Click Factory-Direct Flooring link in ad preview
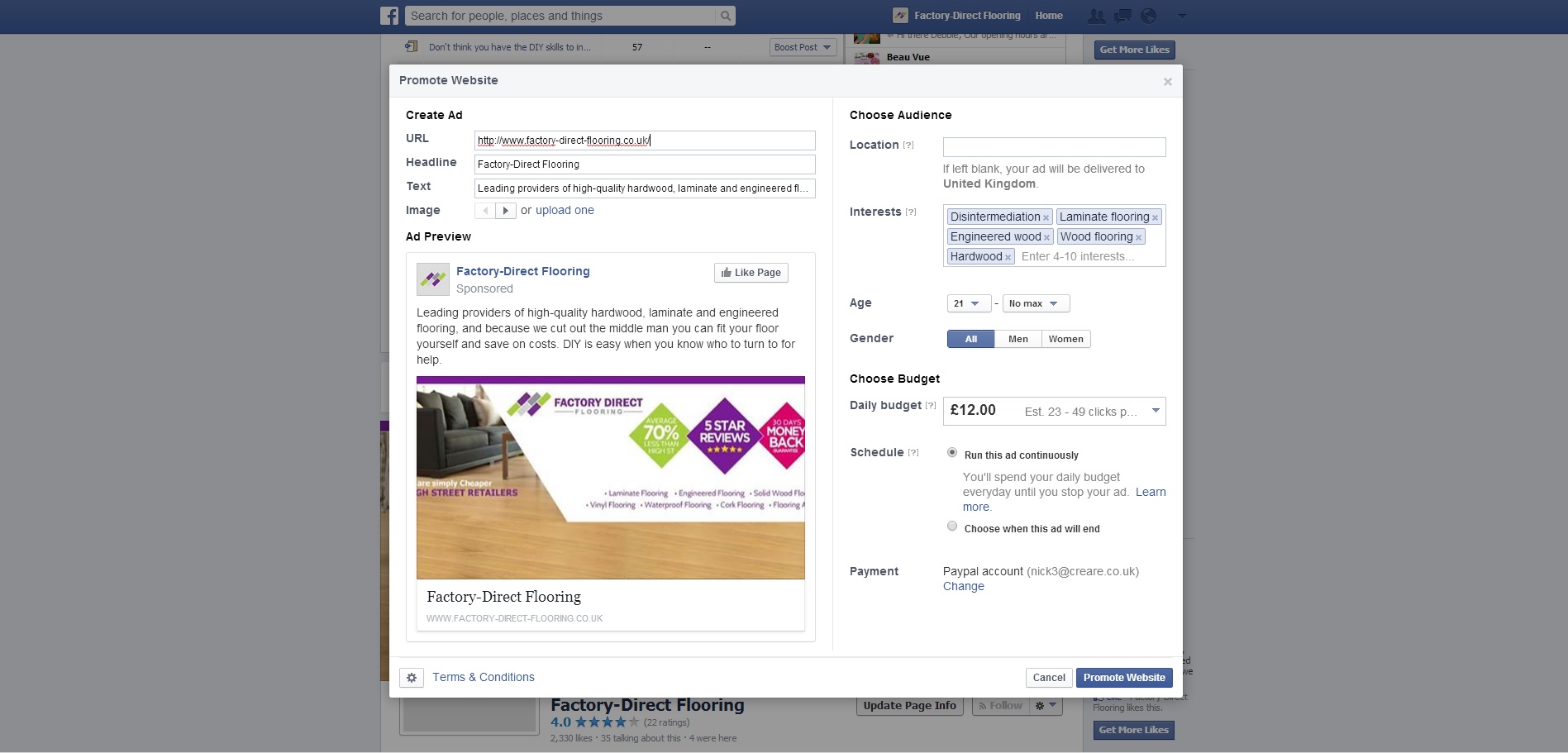 tap(522, 271)
